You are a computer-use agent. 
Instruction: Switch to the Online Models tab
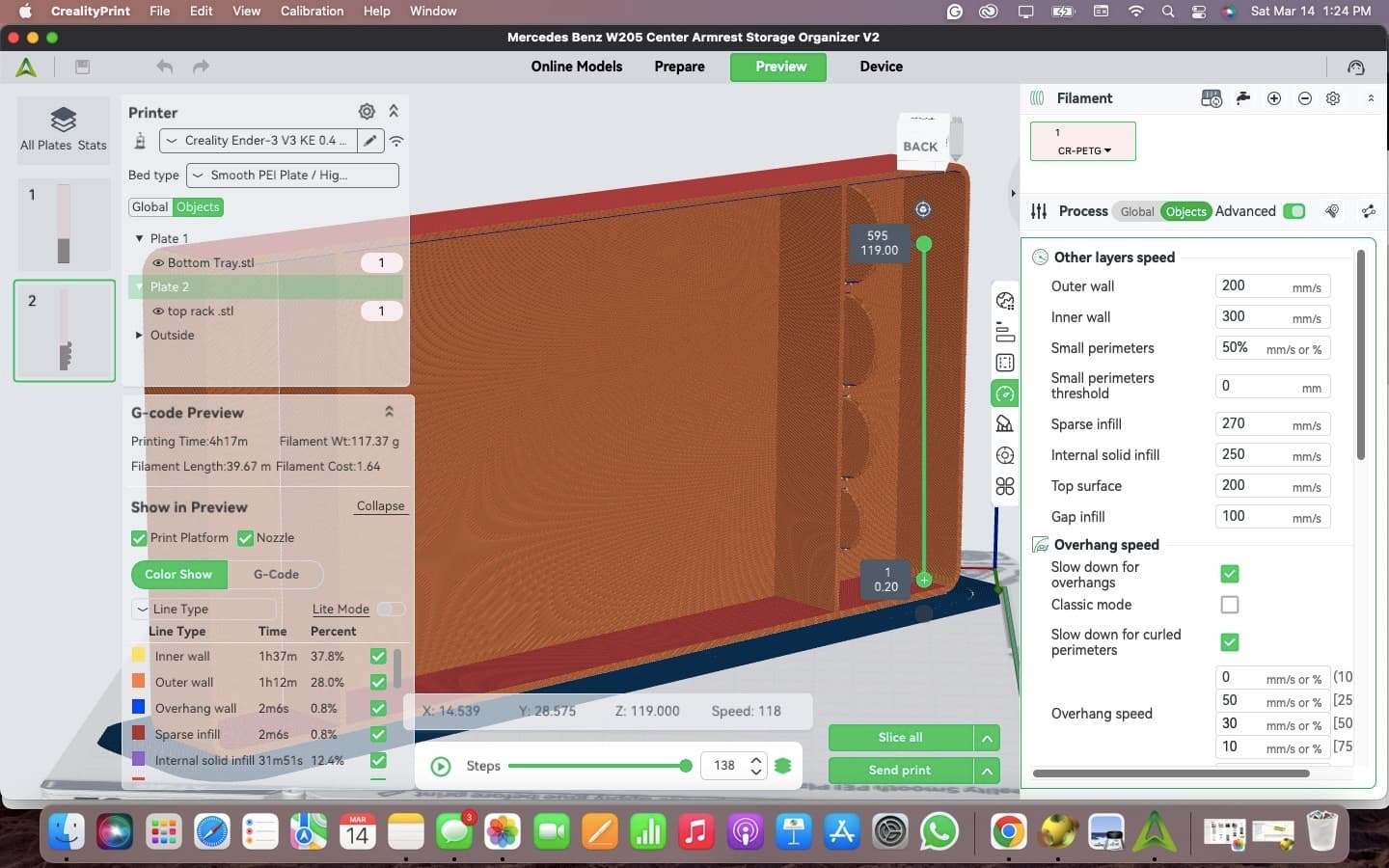point(577,67)
